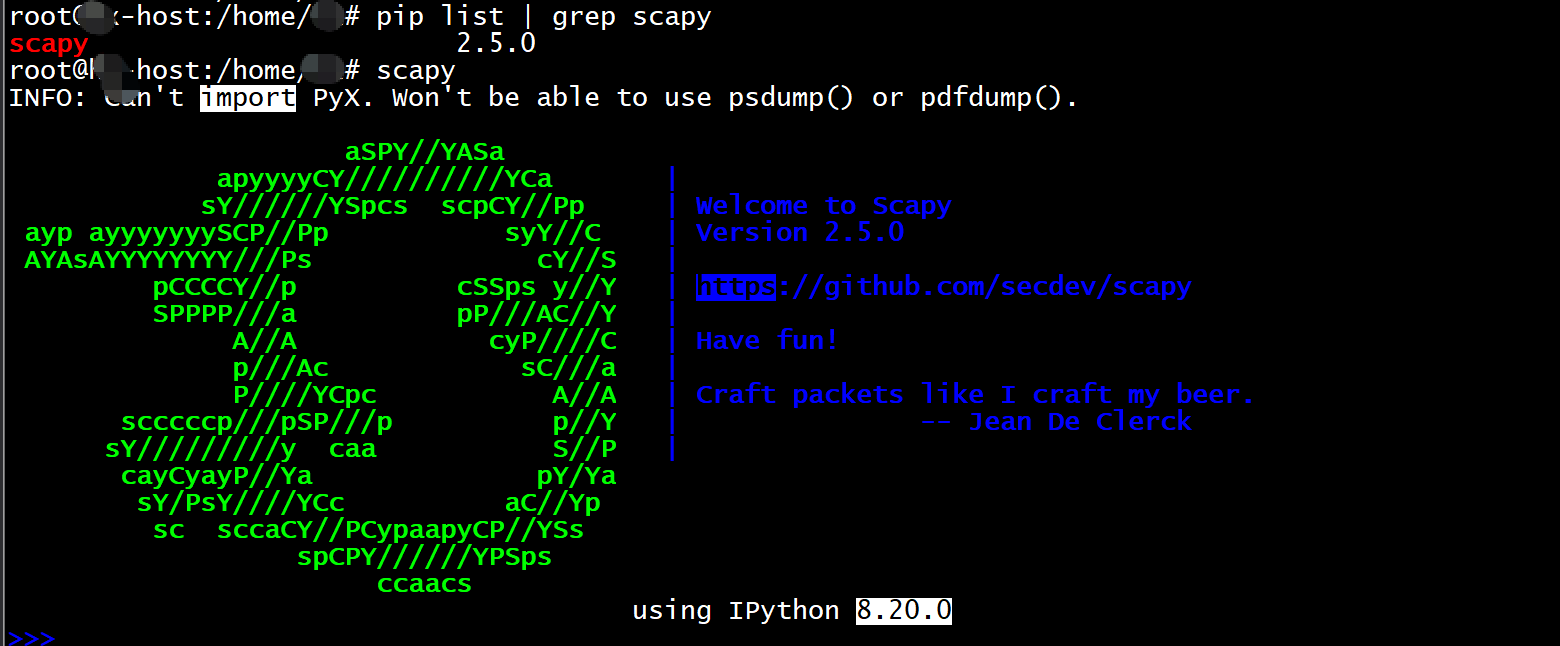Click the 'scapy' launch command
This screenshot has height=646, width=1560.
pos(415,69)
